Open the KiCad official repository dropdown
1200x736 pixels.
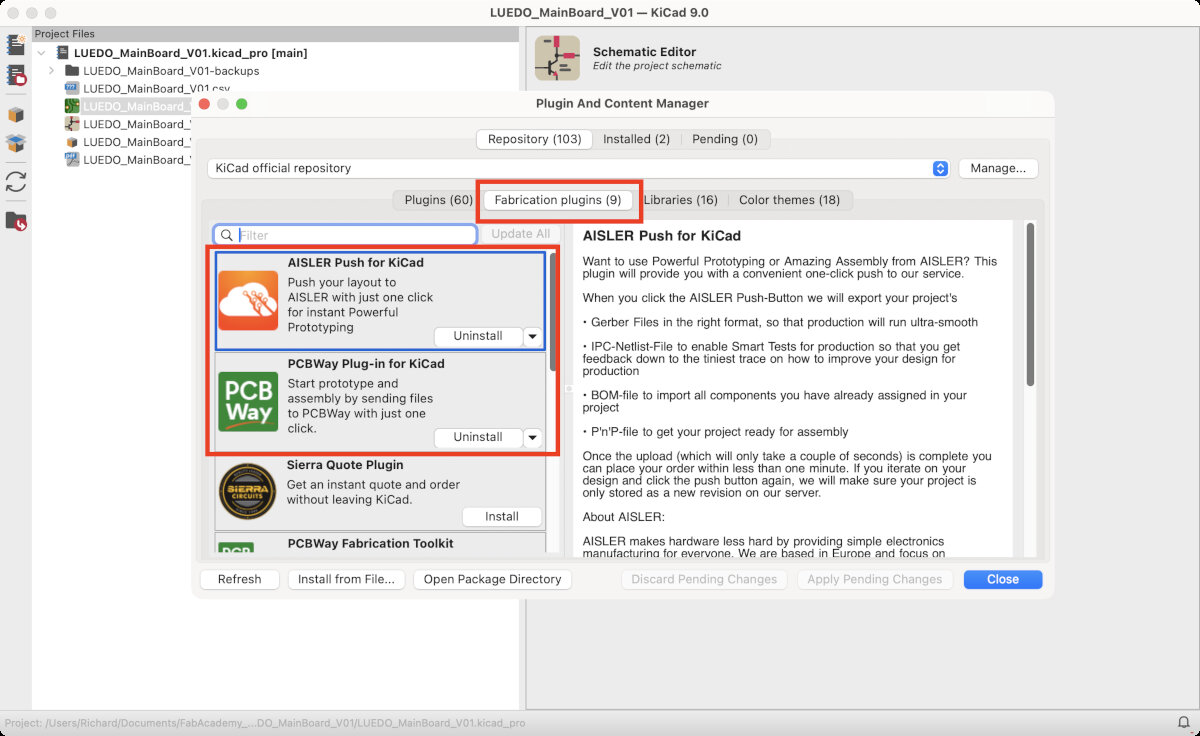pyautogui.click(x=579, y=168)
